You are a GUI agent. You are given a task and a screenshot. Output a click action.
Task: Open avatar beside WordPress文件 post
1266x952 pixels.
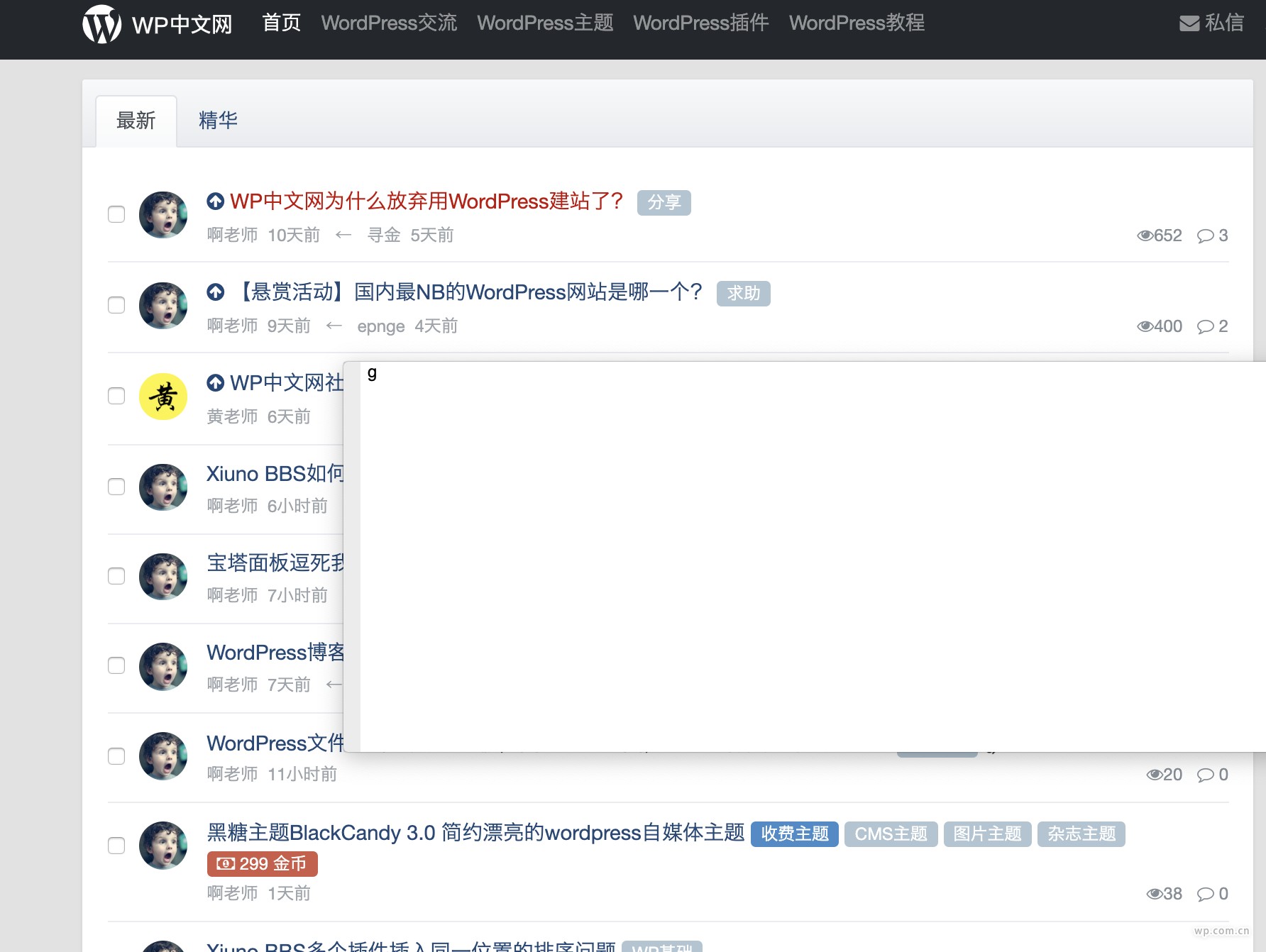(163, 756)
